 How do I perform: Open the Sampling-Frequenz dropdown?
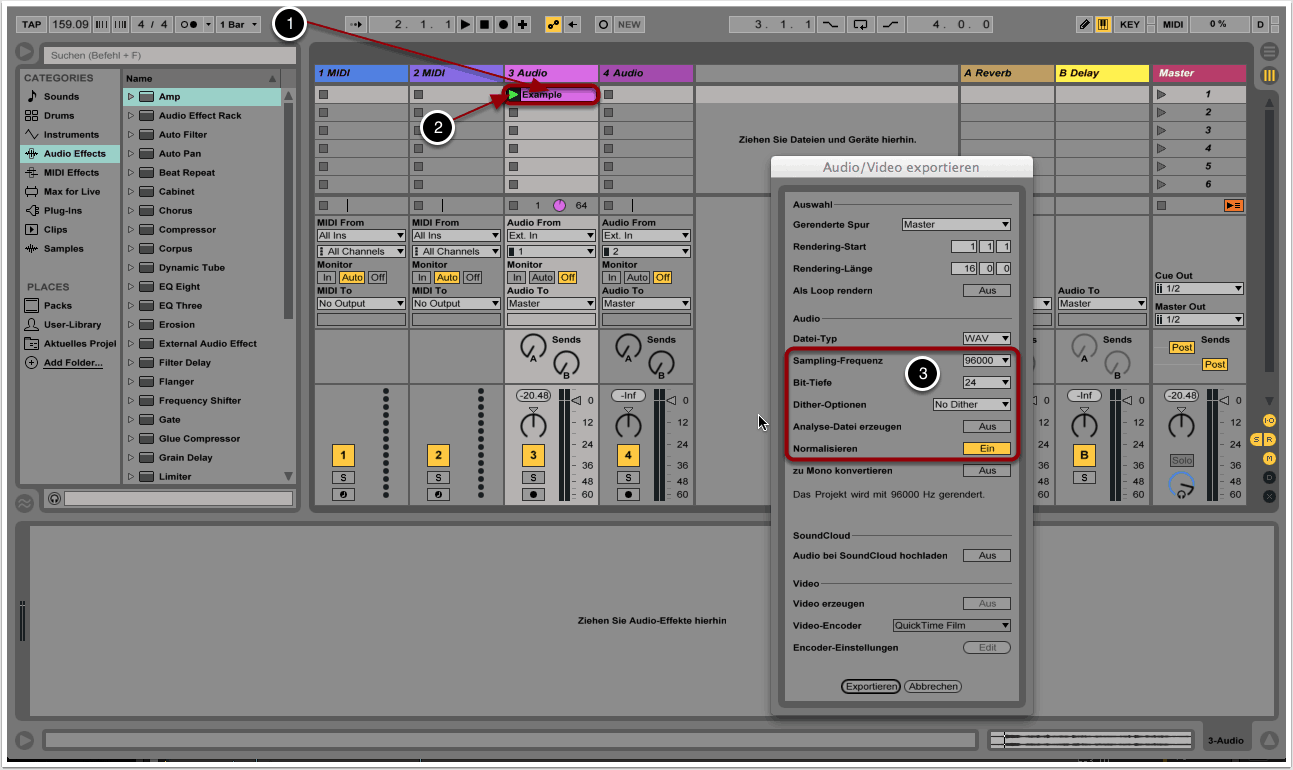click(986, 361)
